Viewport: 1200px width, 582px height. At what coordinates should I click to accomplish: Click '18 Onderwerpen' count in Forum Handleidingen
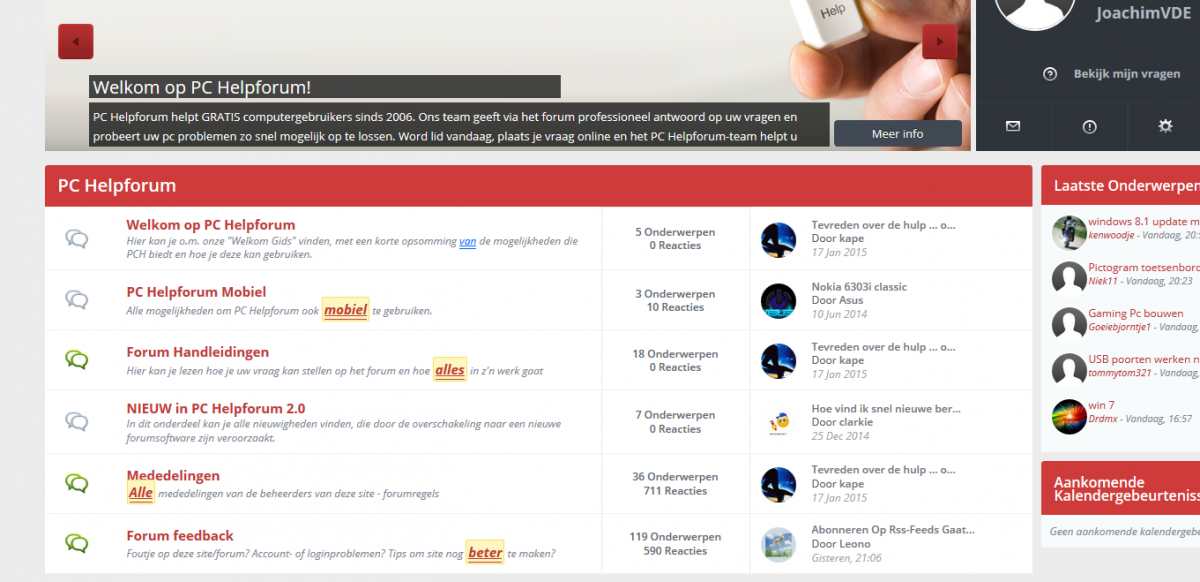(x=675, y=354)
